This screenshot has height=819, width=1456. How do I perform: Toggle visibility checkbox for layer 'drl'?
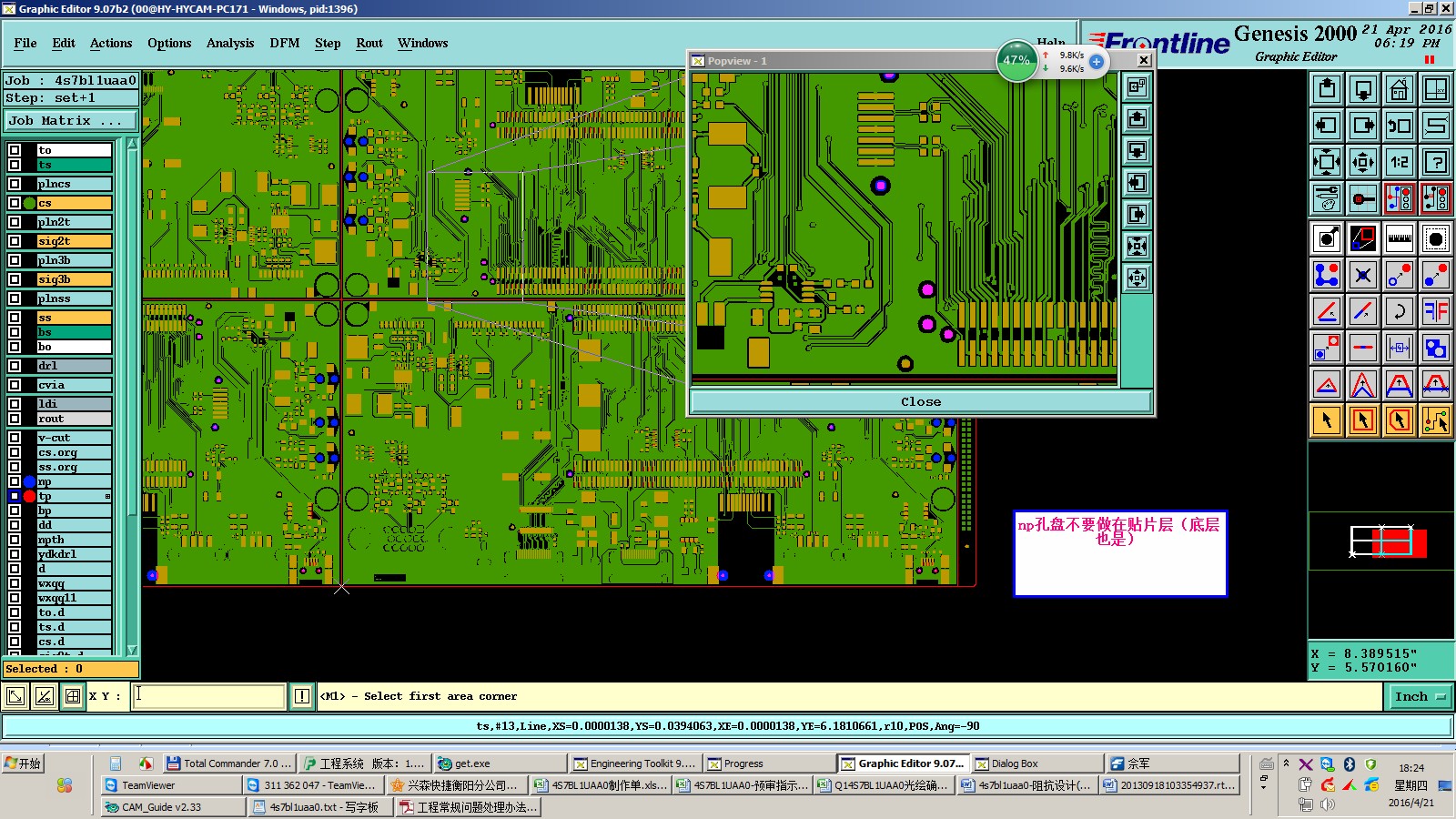[x=15, y=366]
